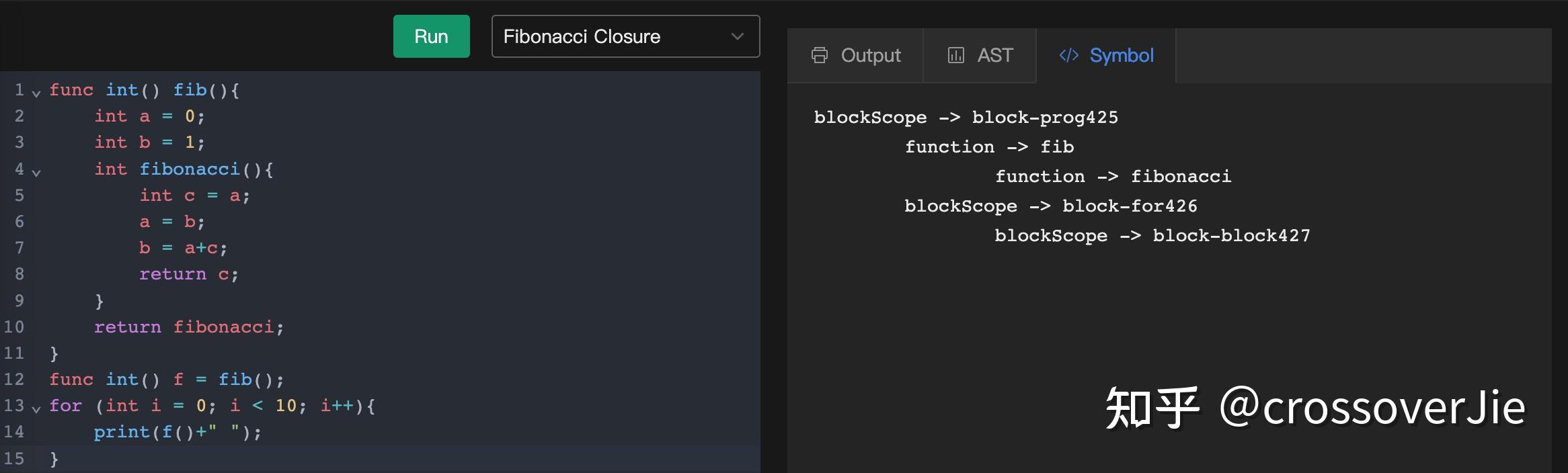This screenshot has width=1568, height=473.
Task: Click 'function -> fib' in symbol tree
Action: point(989,147)
